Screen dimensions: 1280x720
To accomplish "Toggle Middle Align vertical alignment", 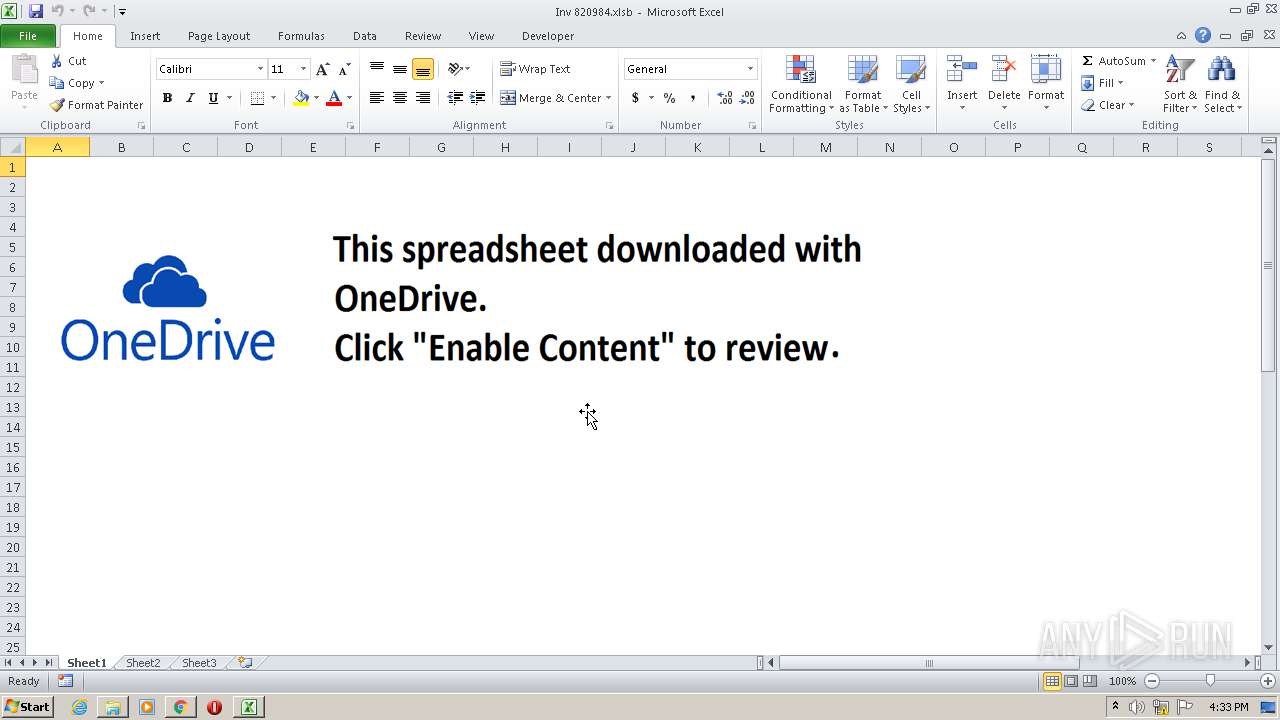I will click(400, 69).
